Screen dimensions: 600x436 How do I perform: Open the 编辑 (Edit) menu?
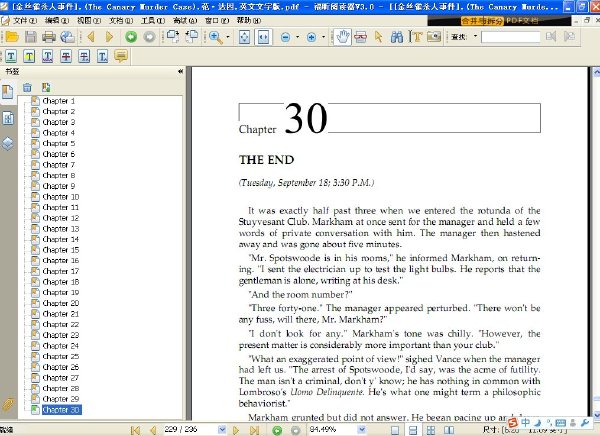pyautogui.click(x=57, y=20)
